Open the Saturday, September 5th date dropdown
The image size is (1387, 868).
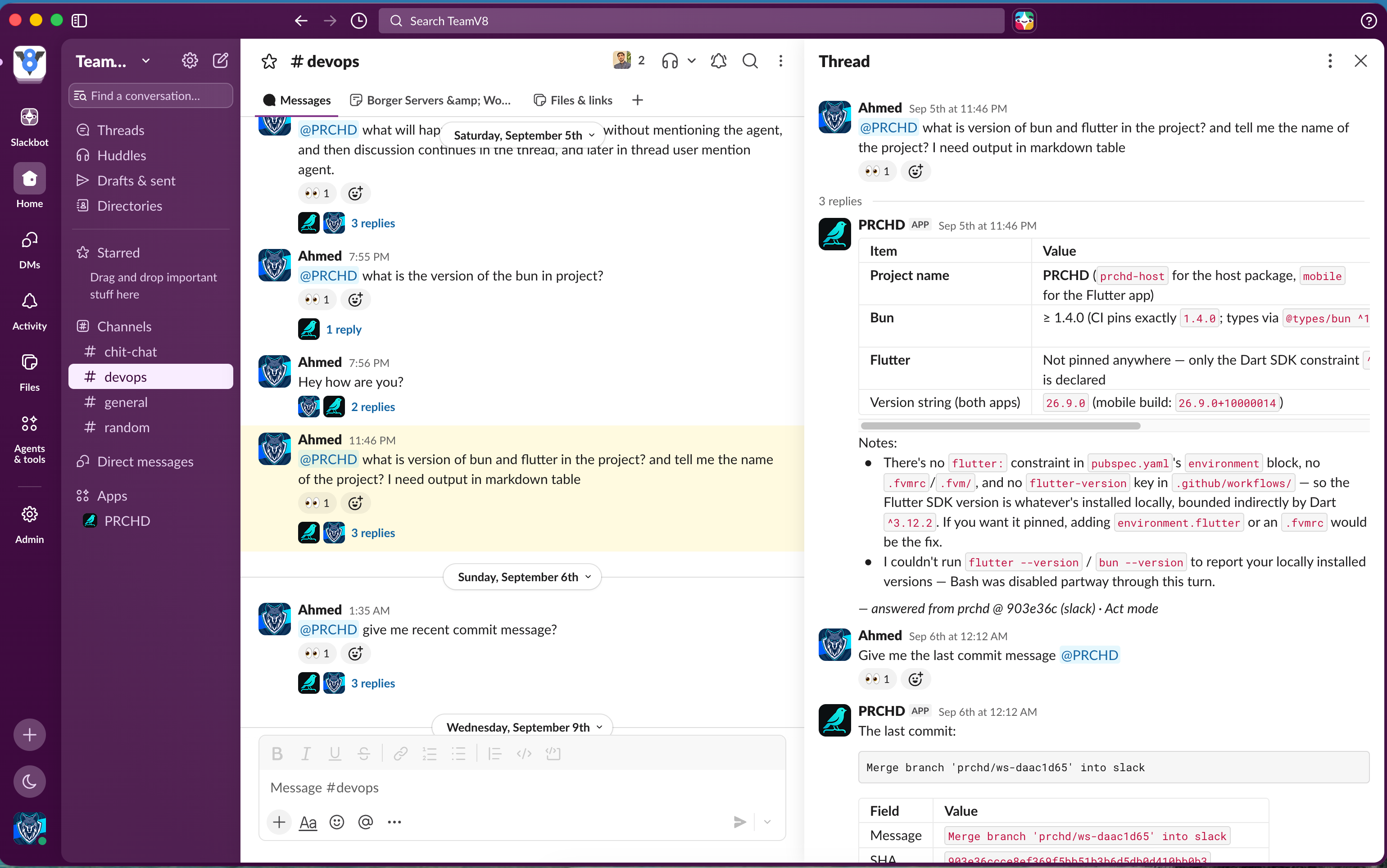(x=522, y=136)
